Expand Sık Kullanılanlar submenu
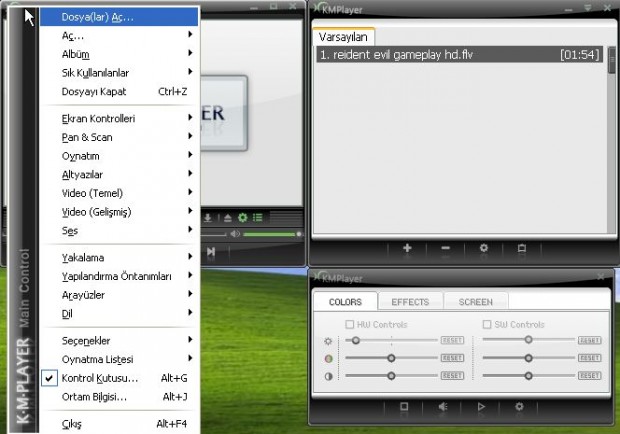Screen dimensions: 620x434 [120, 73]
